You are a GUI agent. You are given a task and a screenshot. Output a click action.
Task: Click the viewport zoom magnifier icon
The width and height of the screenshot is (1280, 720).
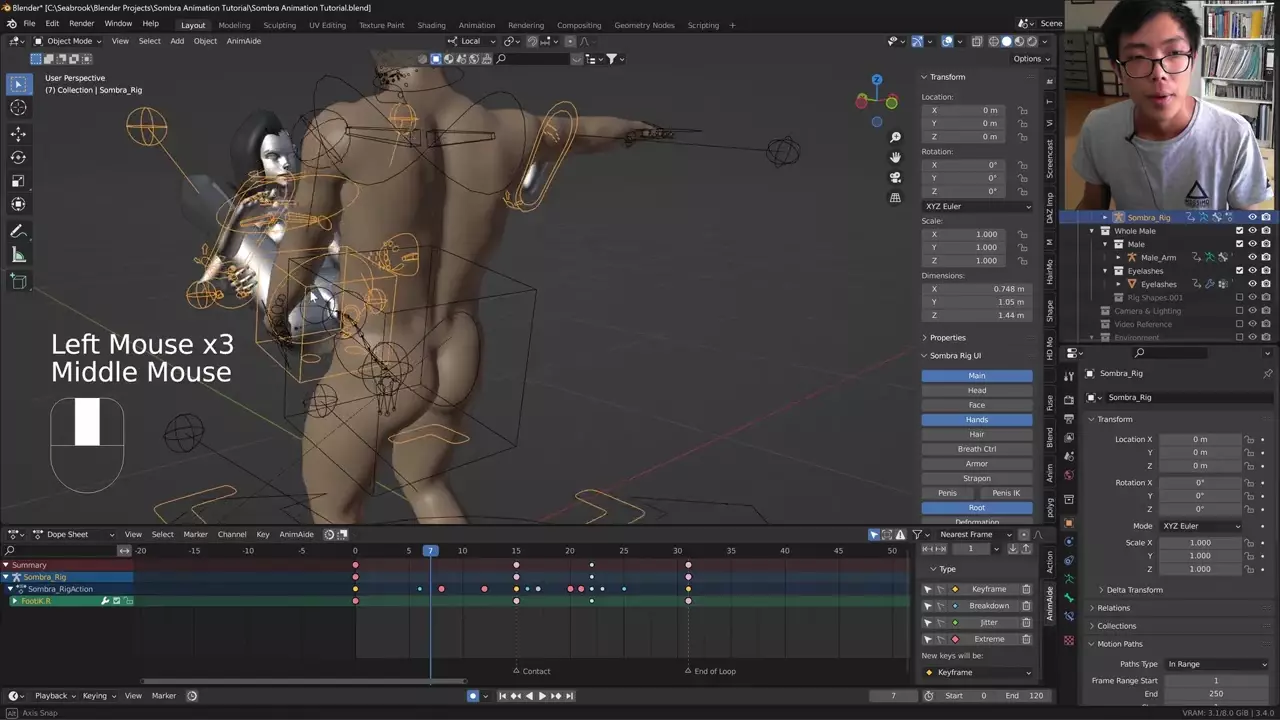click(895, 137)
